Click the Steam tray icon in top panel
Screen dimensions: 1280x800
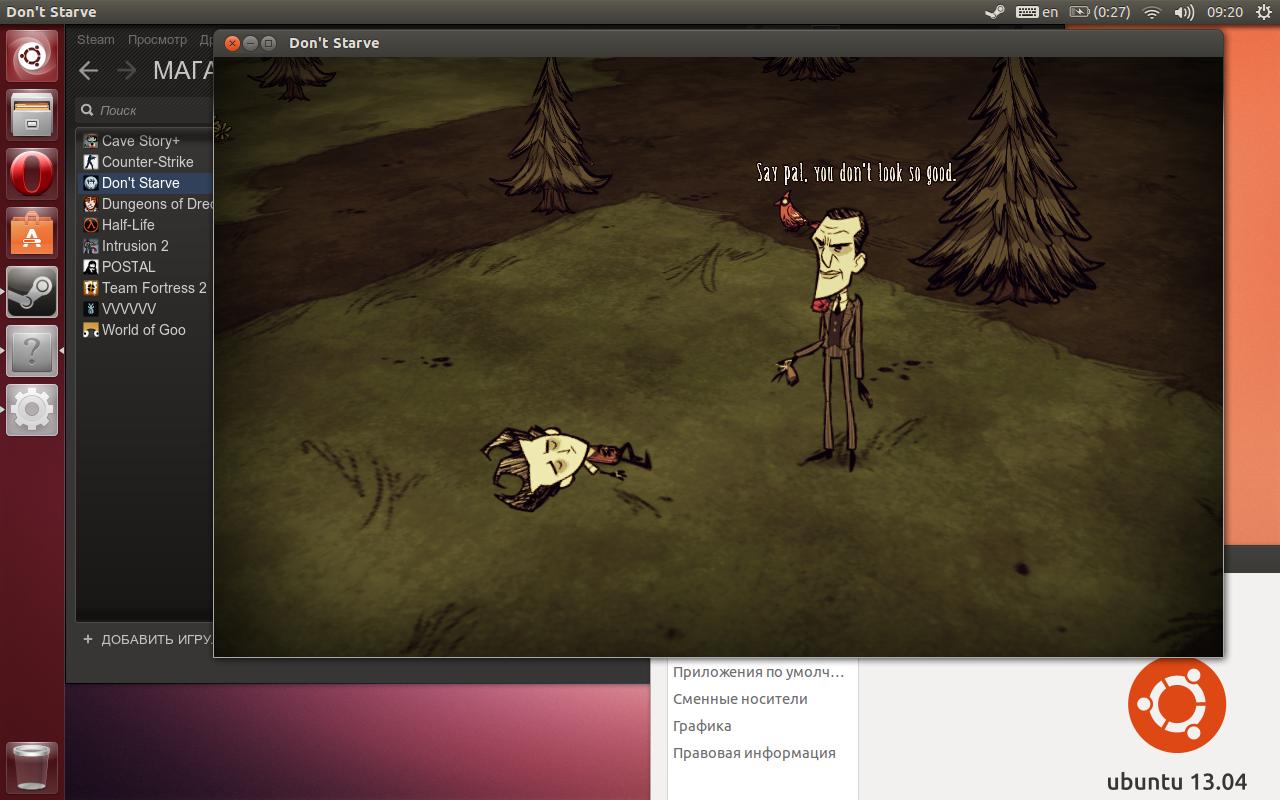(x=994, y=12)
